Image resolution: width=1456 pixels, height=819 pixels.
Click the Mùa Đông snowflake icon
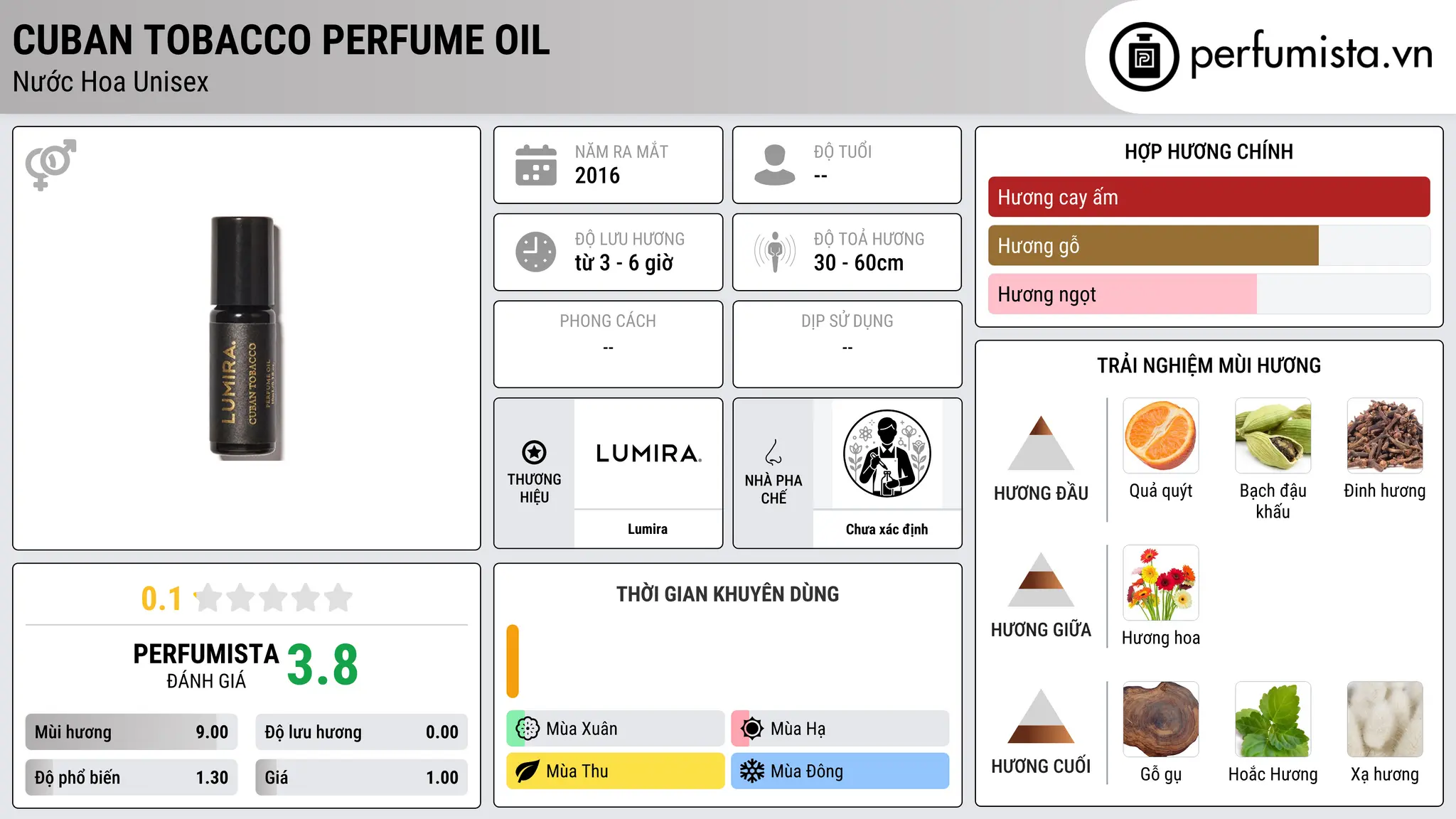pyautogui.click(x=752, y=771)
